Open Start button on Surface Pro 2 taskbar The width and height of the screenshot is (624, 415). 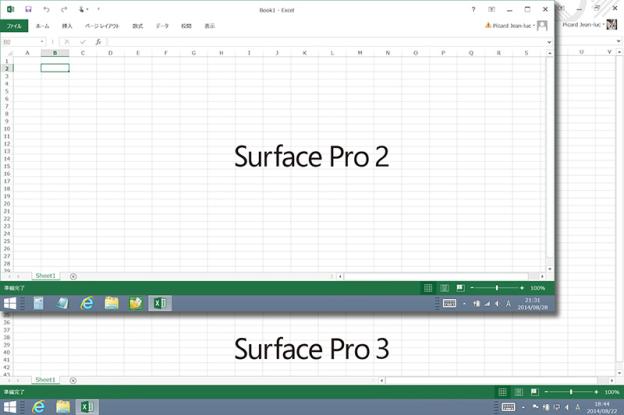point(10,304)
